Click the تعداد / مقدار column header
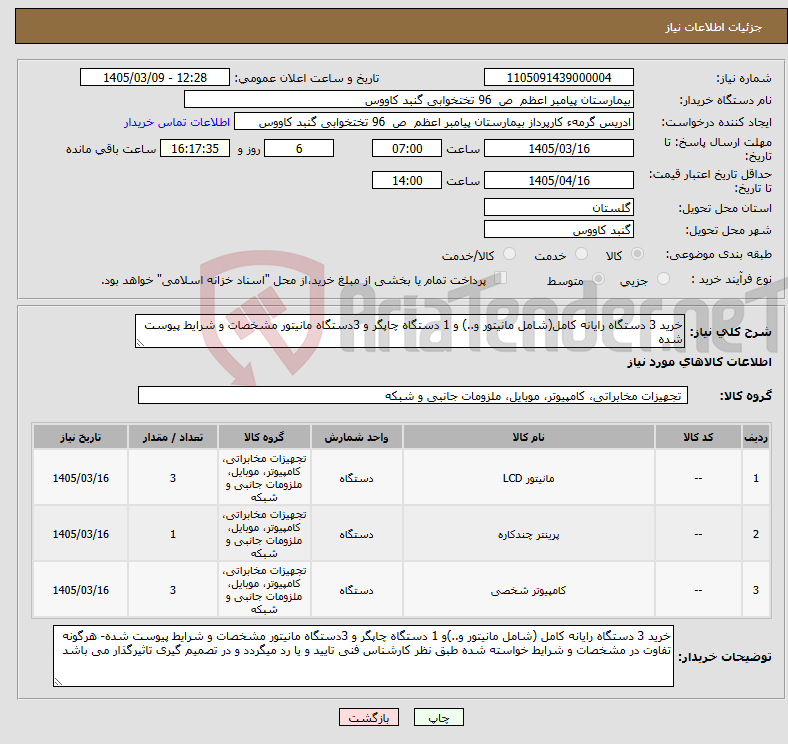This screenshot has height=744, width=788. (173, 437)
